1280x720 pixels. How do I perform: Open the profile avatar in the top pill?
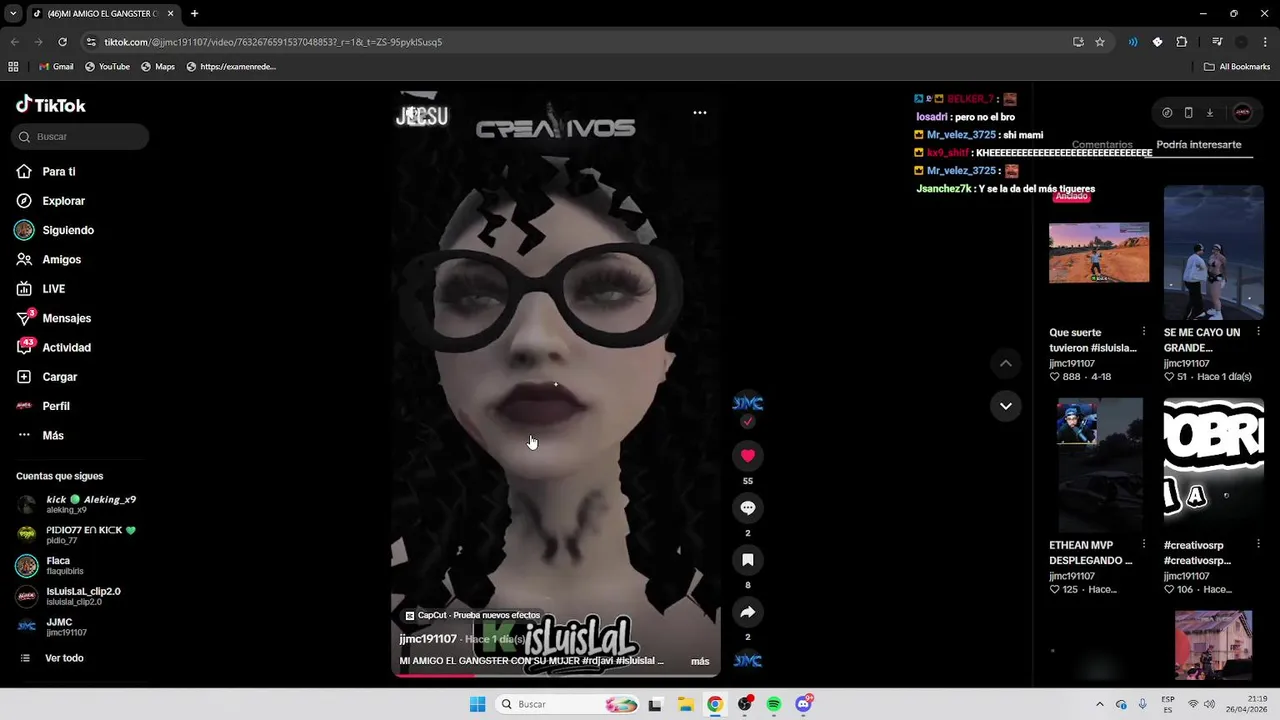(1242, 113)
